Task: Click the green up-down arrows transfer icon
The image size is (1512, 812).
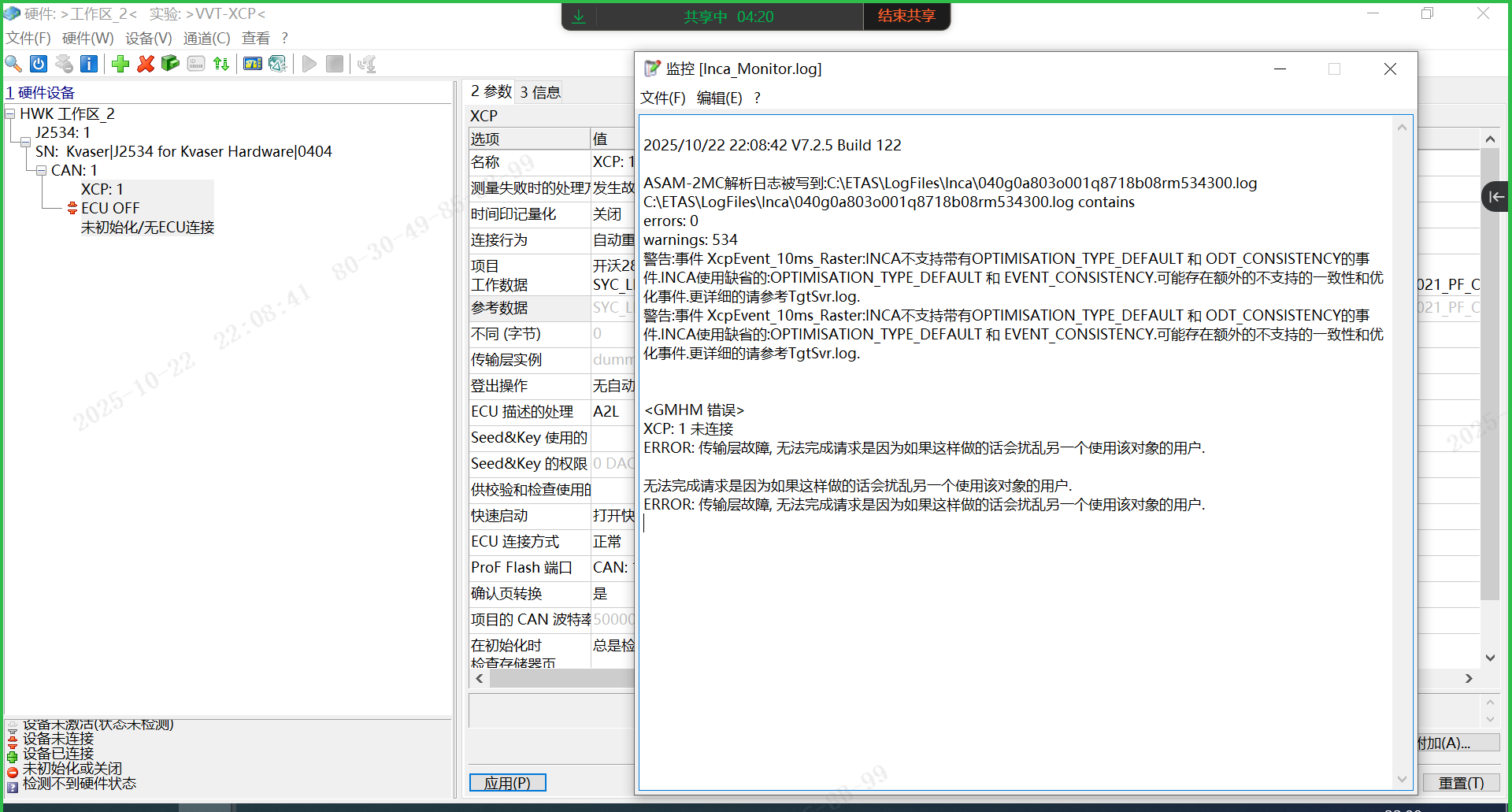Action: pos(221,64)
